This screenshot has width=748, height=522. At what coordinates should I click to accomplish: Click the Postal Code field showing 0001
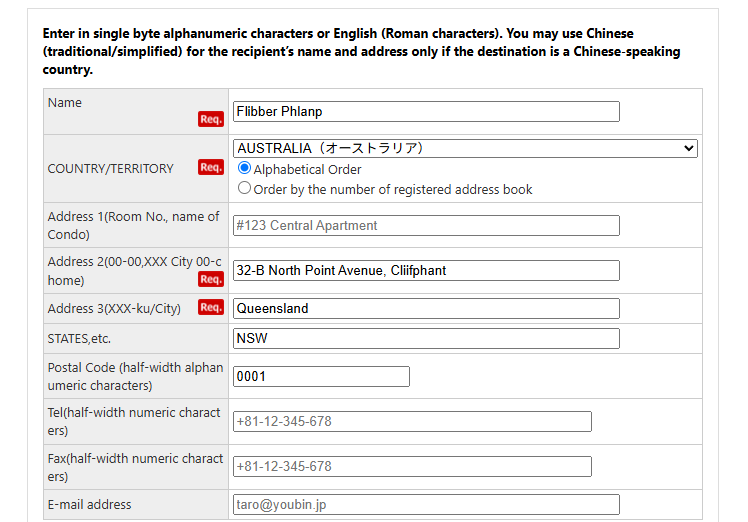321,377
